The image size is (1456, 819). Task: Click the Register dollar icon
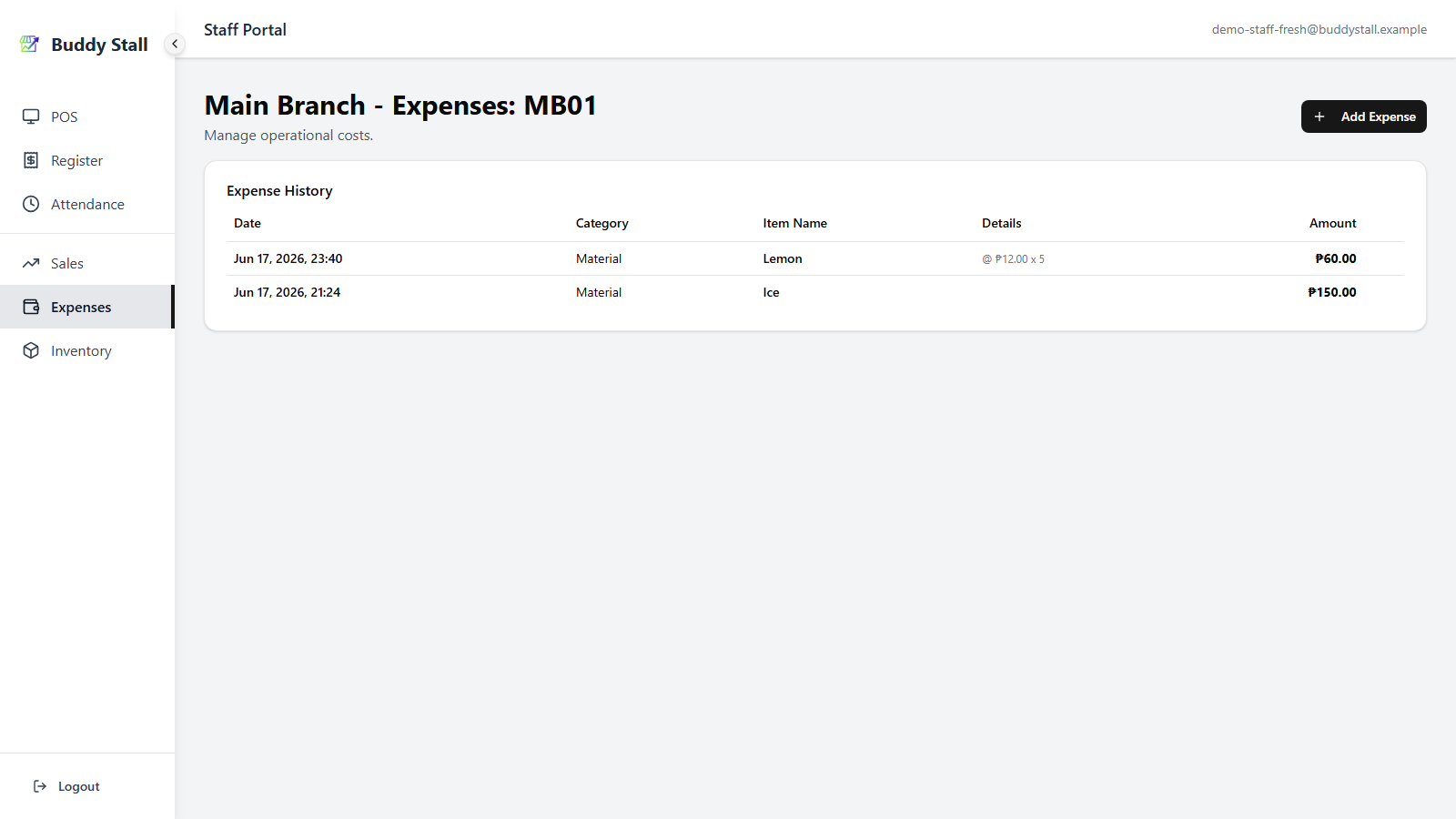[31, 160]
